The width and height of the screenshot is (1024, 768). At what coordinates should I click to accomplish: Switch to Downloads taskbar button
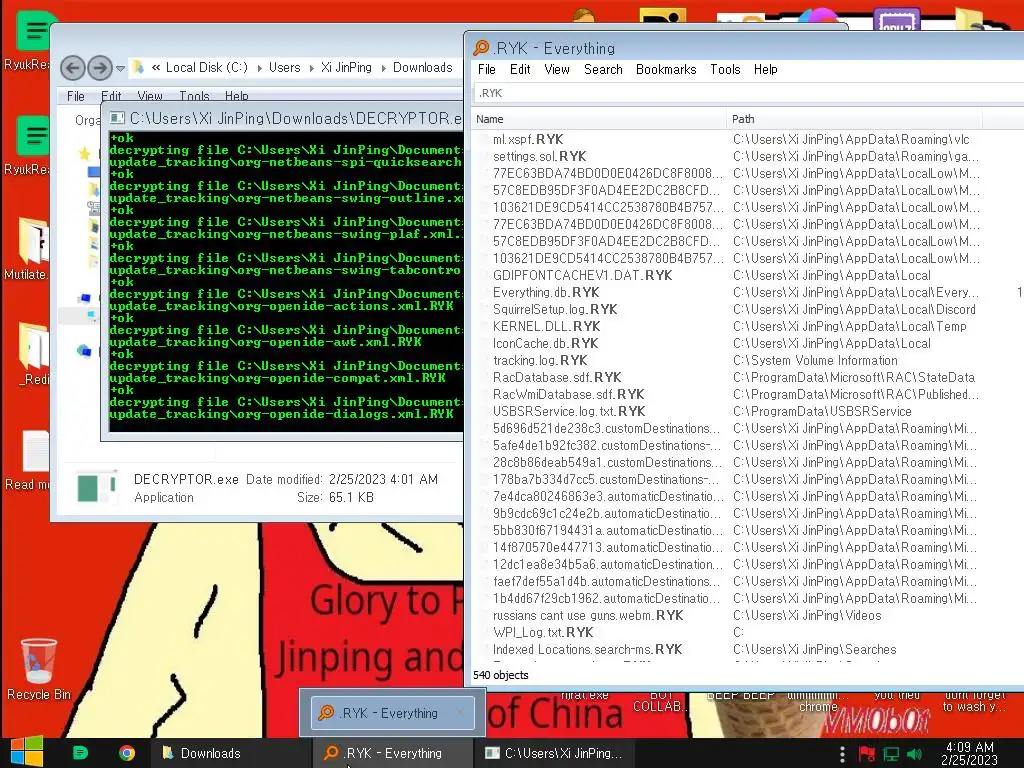tap(232, 753)
